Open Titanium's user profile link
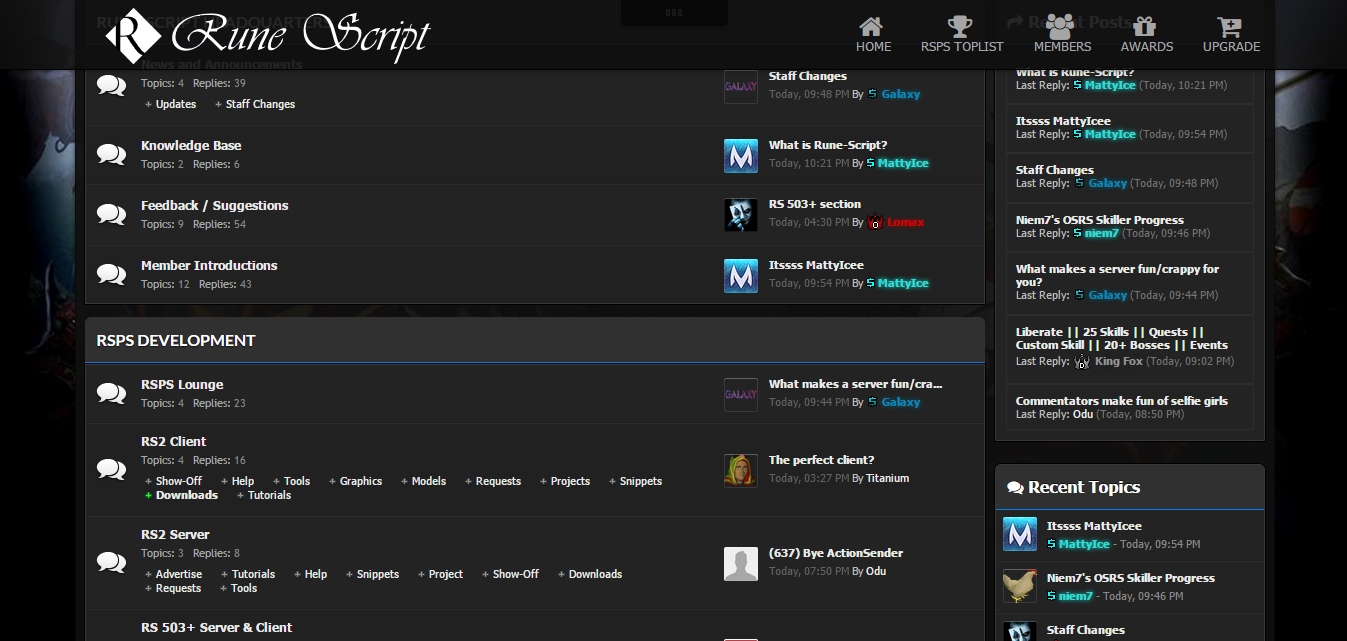1347x641 pixels. (888, 478)
